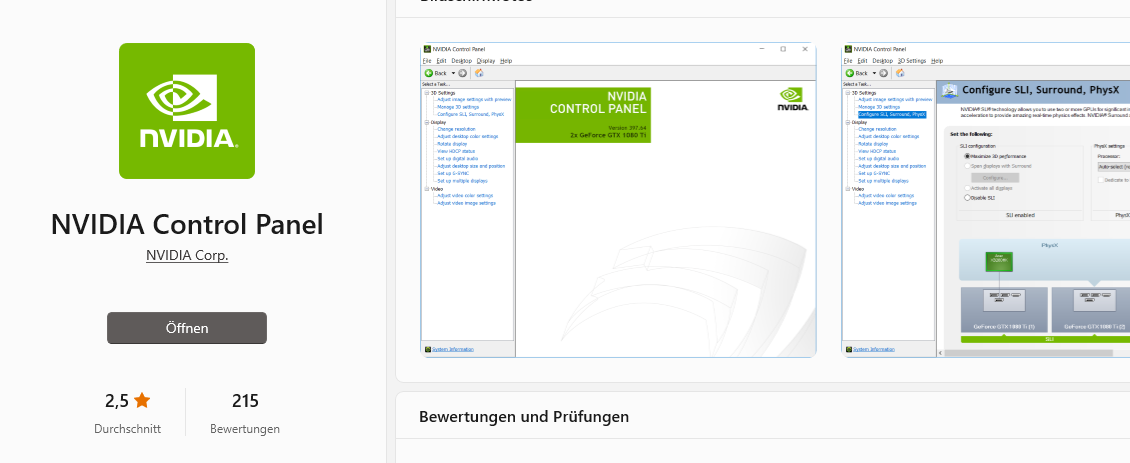Click the Bewertungen und Prüfungen heading

click(524, 417)
